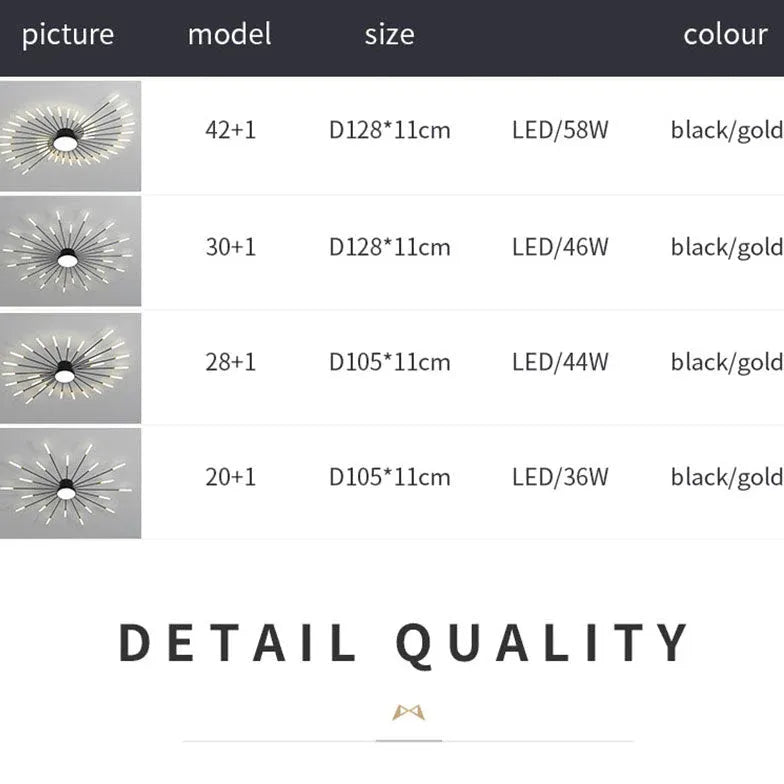The image size is (784, 784).
Task: Click the LED/46W power text
Action: point(560,247)
